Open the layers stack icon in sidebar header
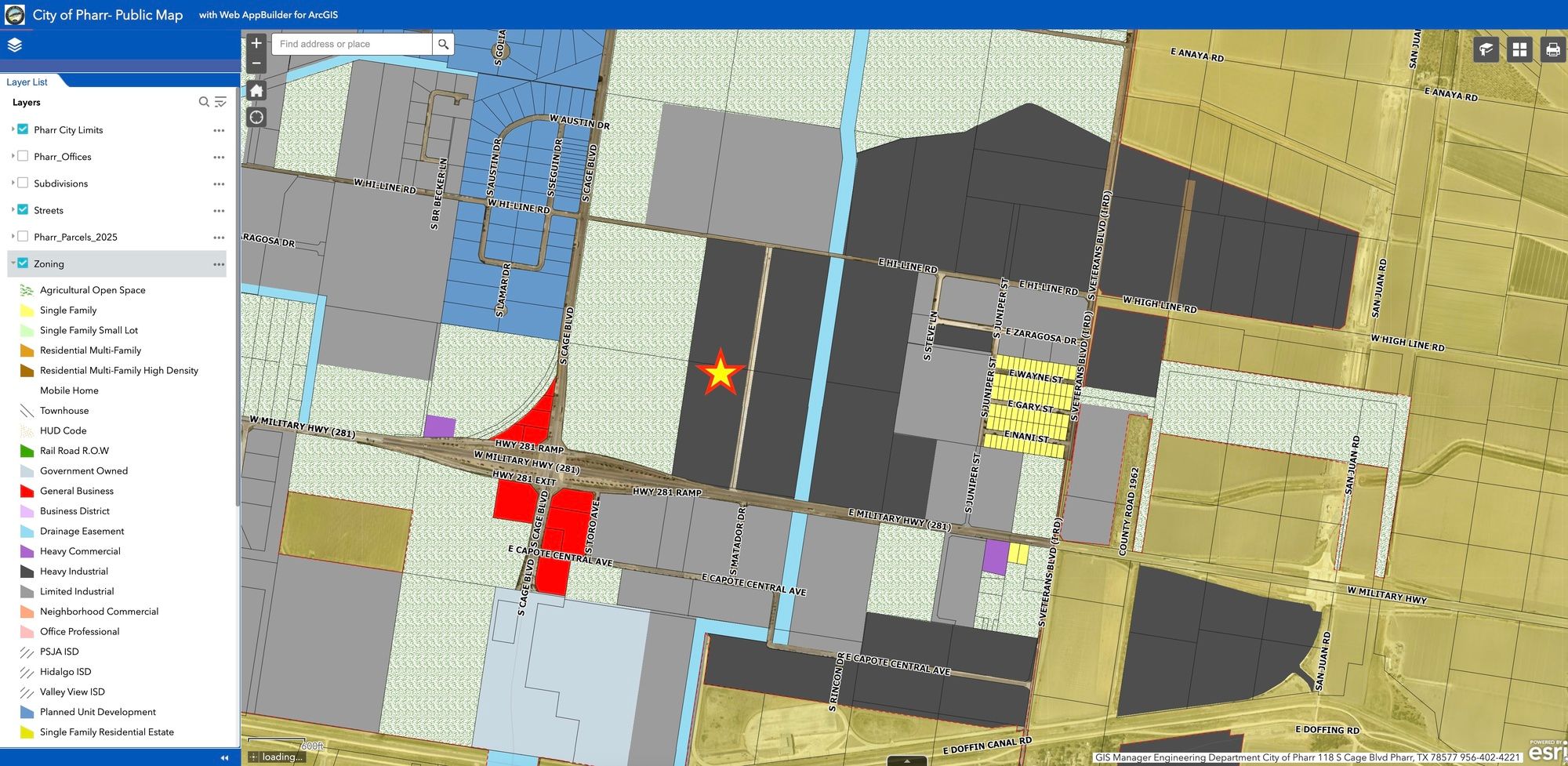This screenshot has width=1568, height=766. click(15, 45)
